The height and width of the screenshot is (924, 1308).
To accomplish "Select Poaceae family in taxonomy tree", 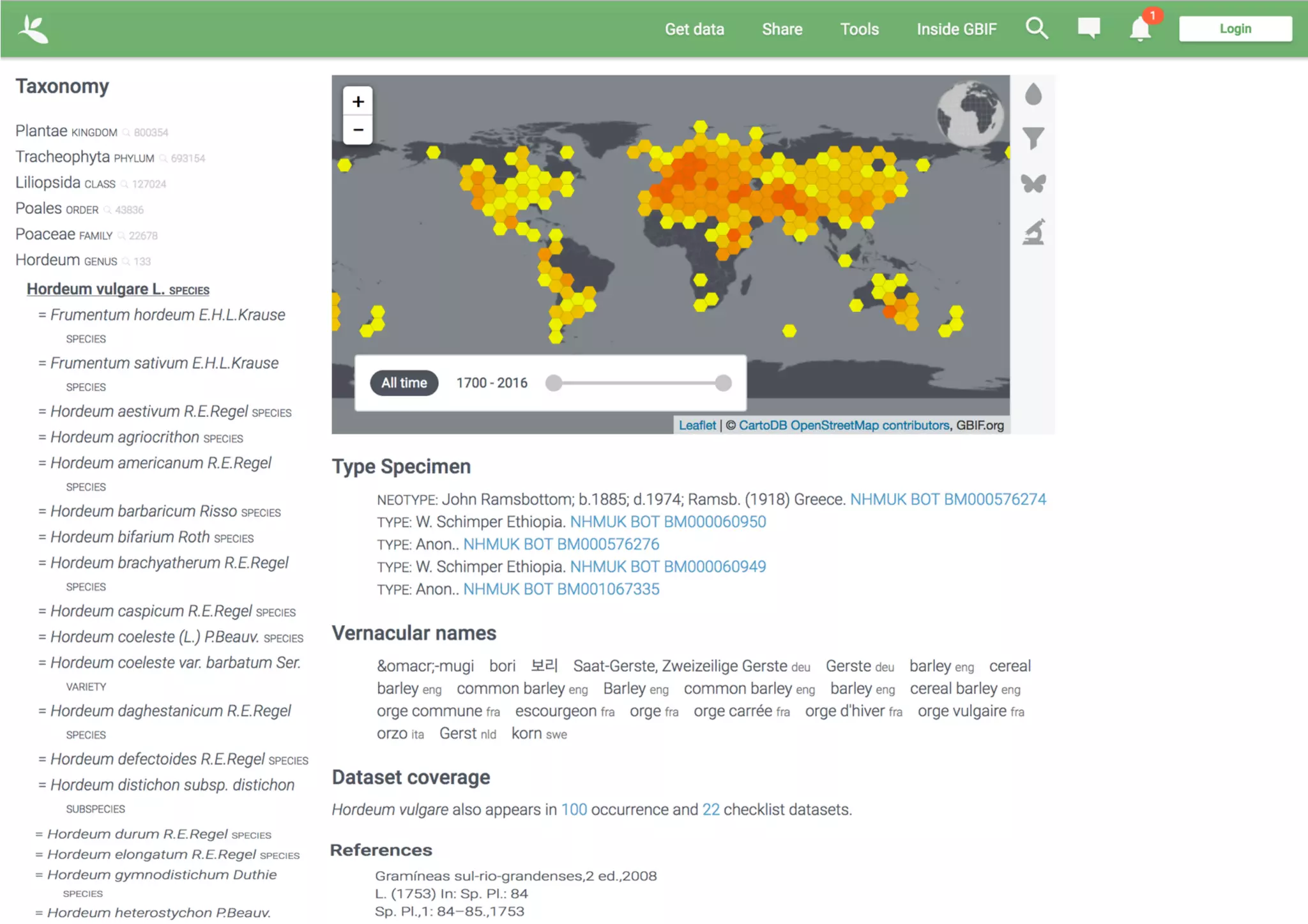I will click(x=45, y=234).
